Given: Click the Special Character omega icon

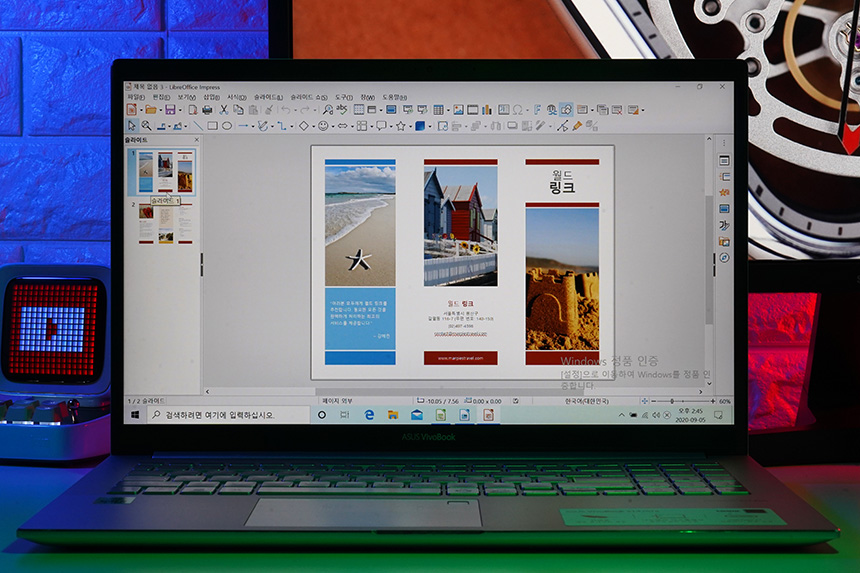Looking at the screenshot, I should tap(517, 110).
